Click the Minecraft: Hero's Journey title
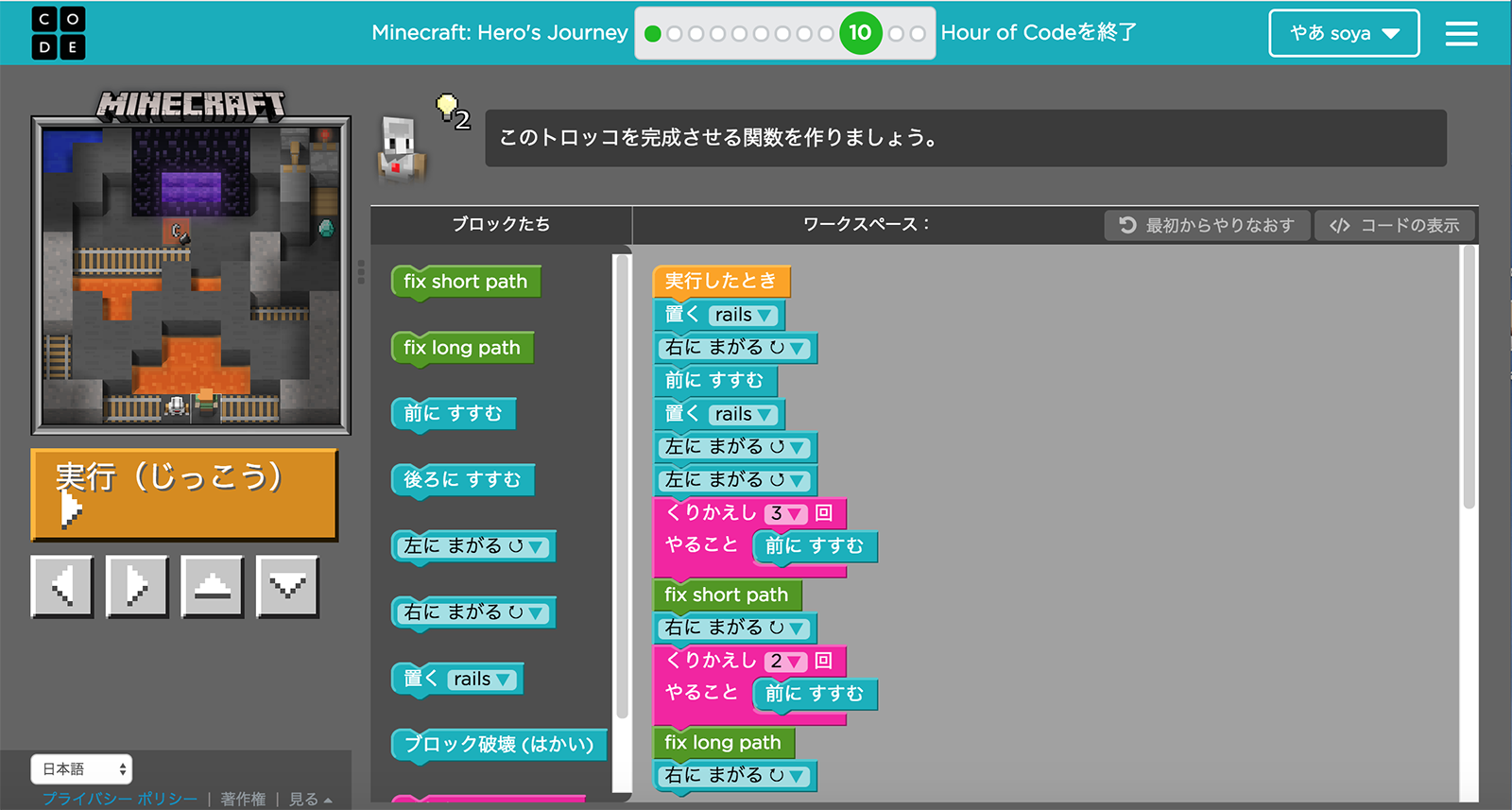Image resolution: width=1512 pixels, height=810 pixels. click(x=500, y=32)
